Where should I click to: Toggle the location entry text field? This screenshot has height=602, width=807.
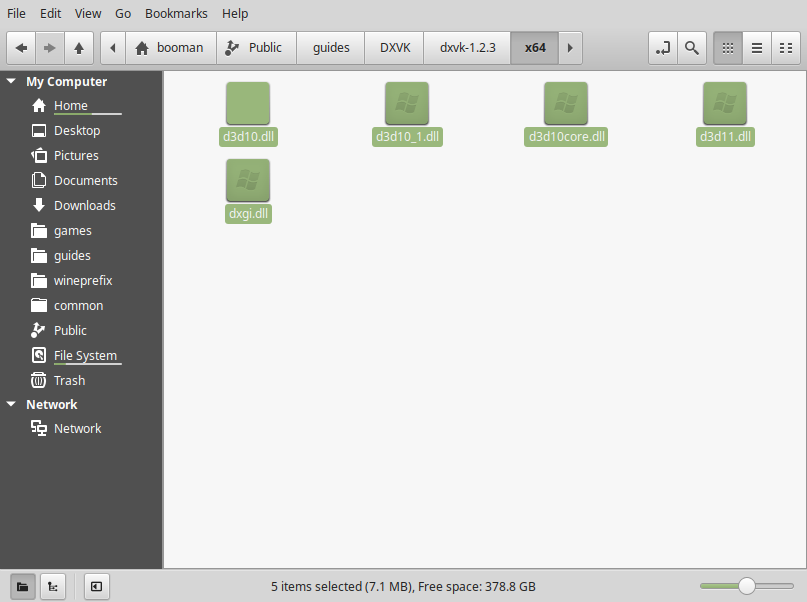tap(663, 48)
